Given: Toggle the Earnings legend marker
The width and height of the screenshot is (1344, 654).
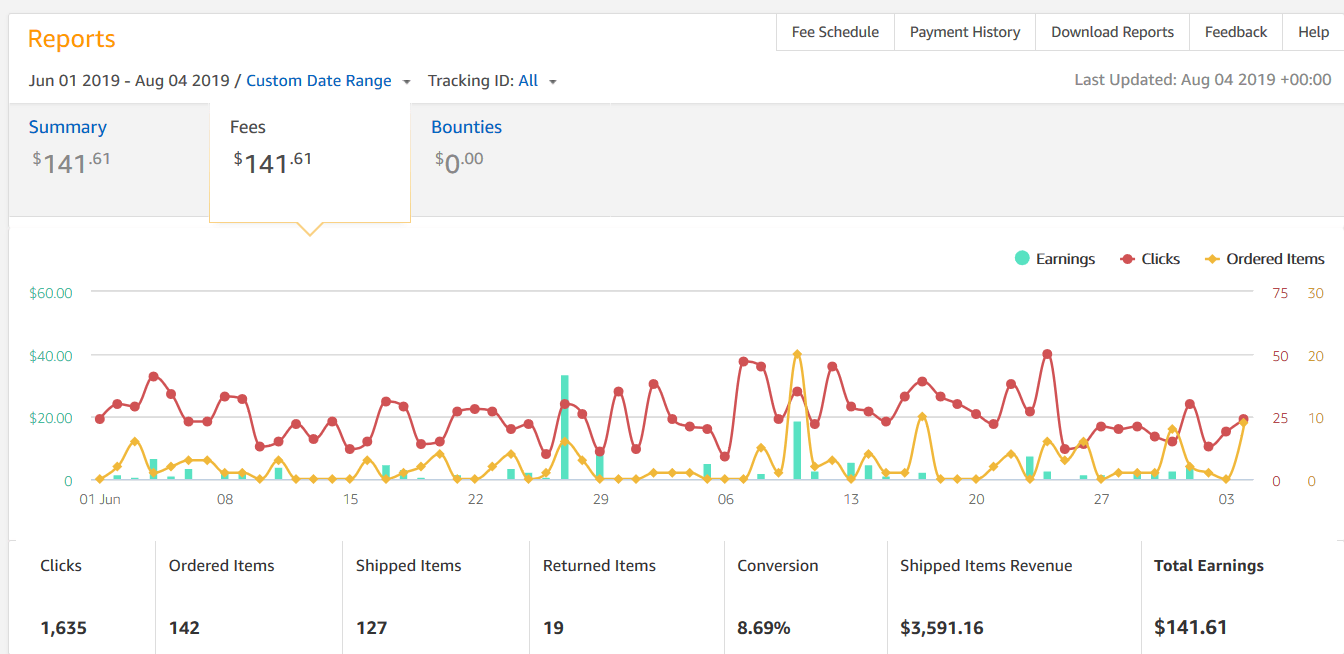Looking at the screenshot, I should click(1022, 258).
